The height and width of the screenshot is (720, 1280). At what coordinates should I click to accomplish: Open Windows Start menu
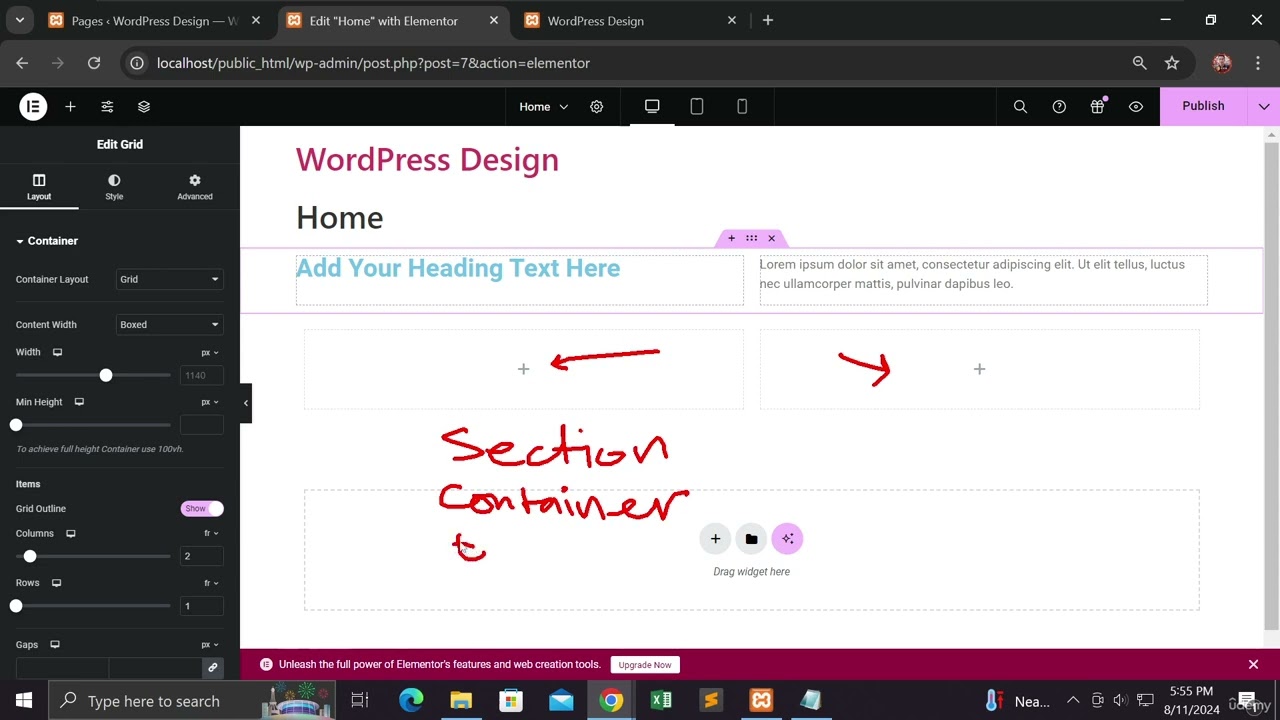coord(23,701)
